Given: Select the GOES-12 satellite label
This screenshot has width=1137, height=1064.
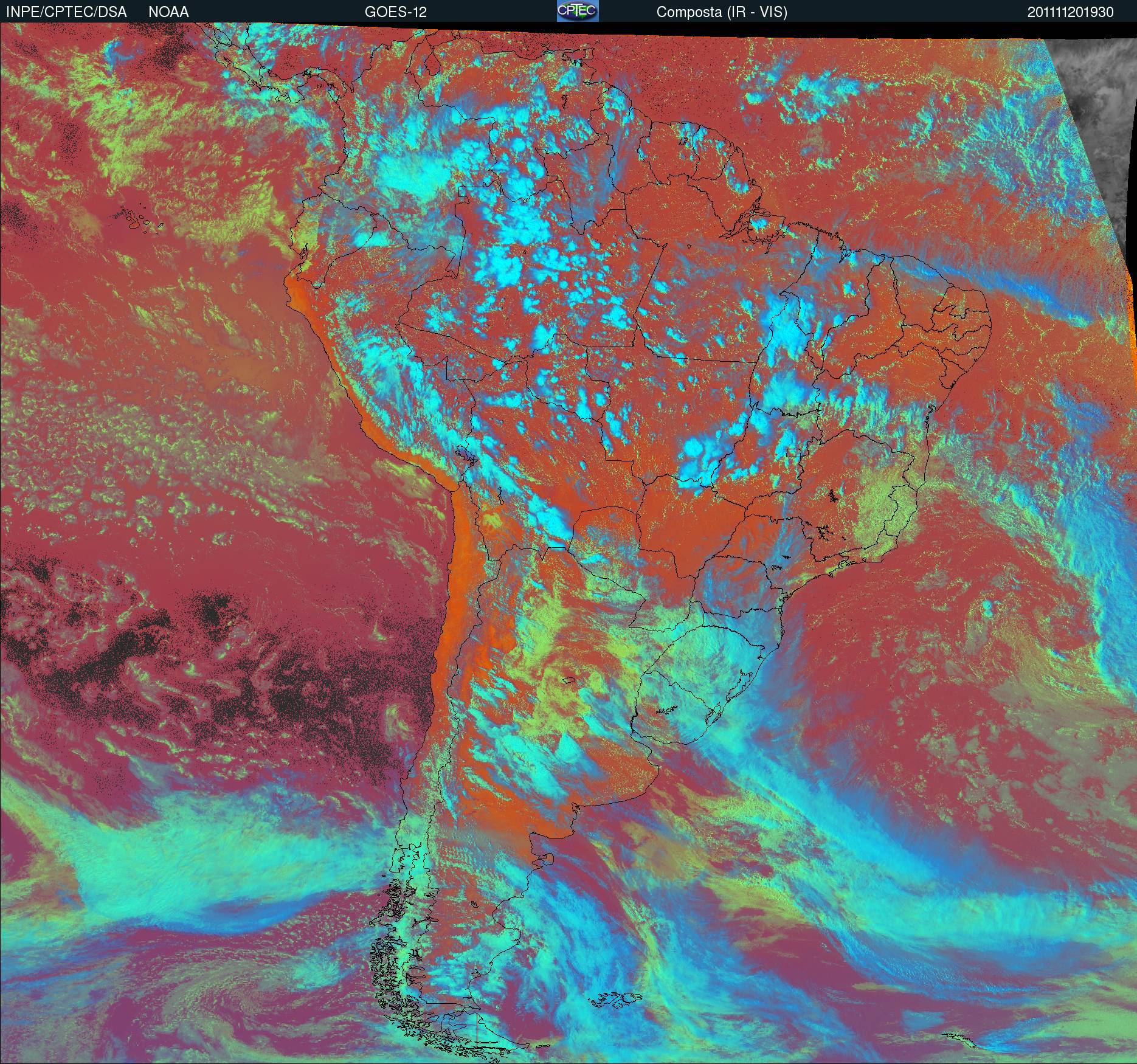Looking at the screenshot, I should pyautogui.click(x=396, y=12).
